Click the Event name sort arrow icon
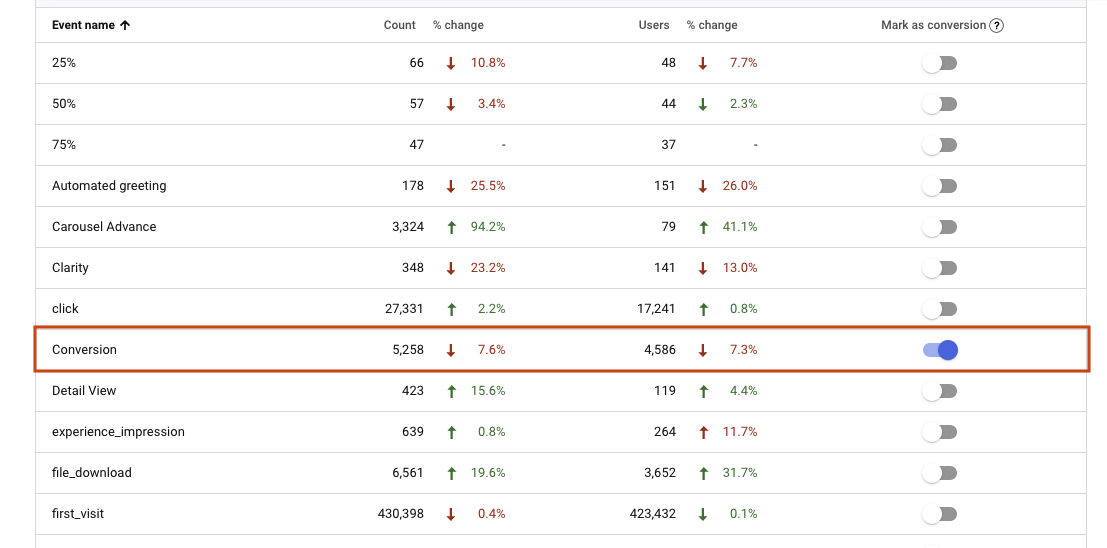The height and width of the screenshot is (548, 1107). (125, 25)
